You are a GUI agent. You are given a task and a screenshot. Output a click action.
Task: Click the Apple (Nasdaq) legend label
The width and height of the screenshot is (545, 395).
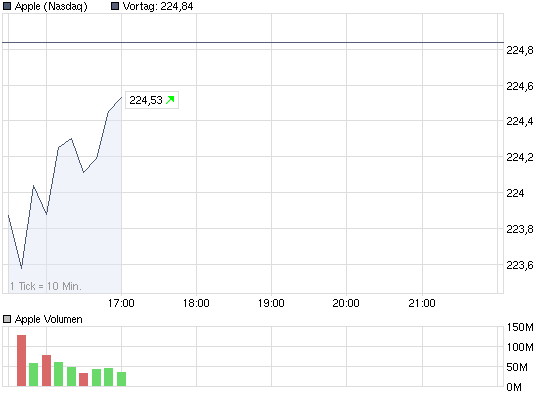pos(51,7)
